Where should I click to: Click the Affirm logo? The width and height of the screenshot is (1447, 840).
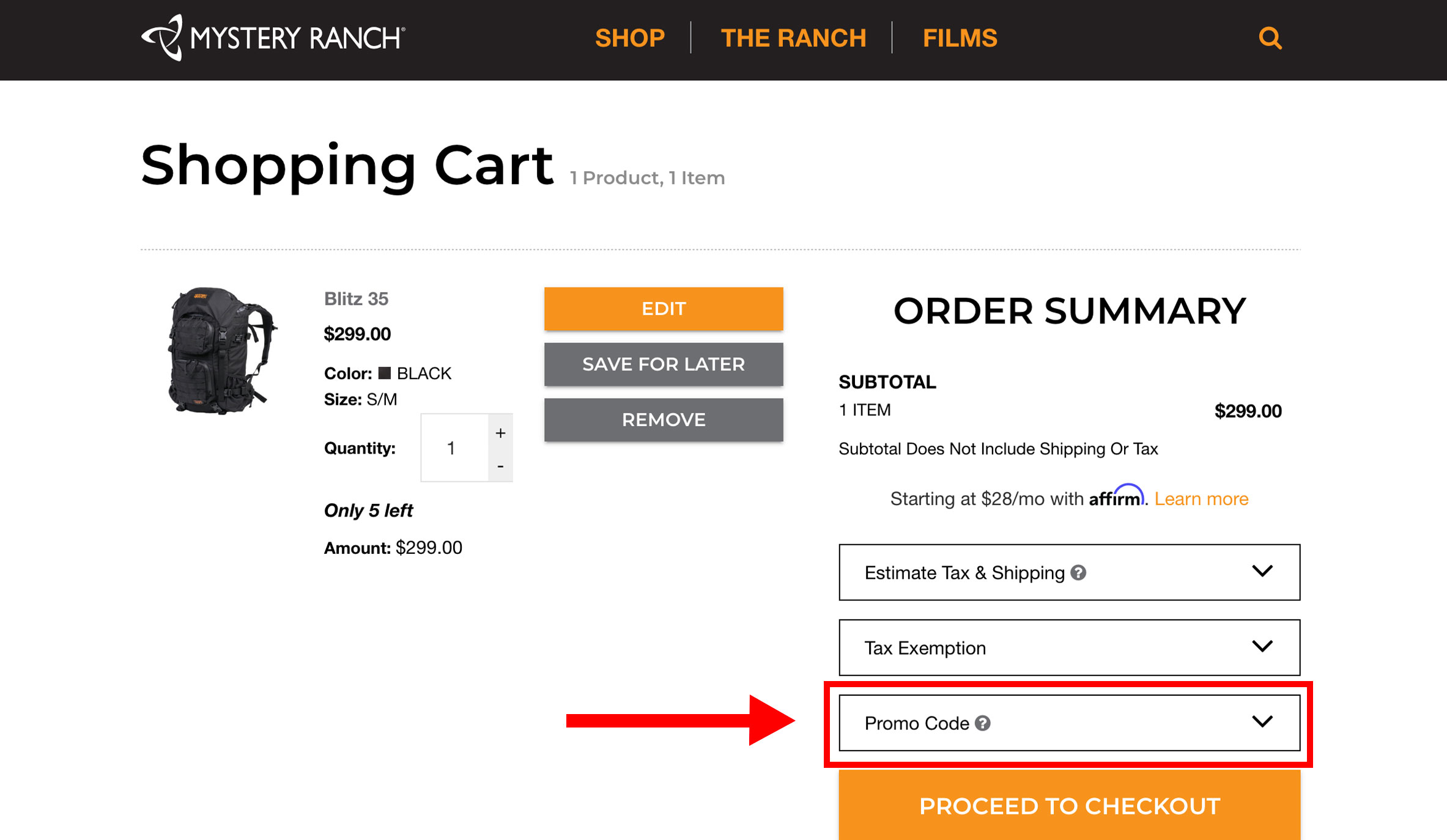click(x=1117, y=498)
